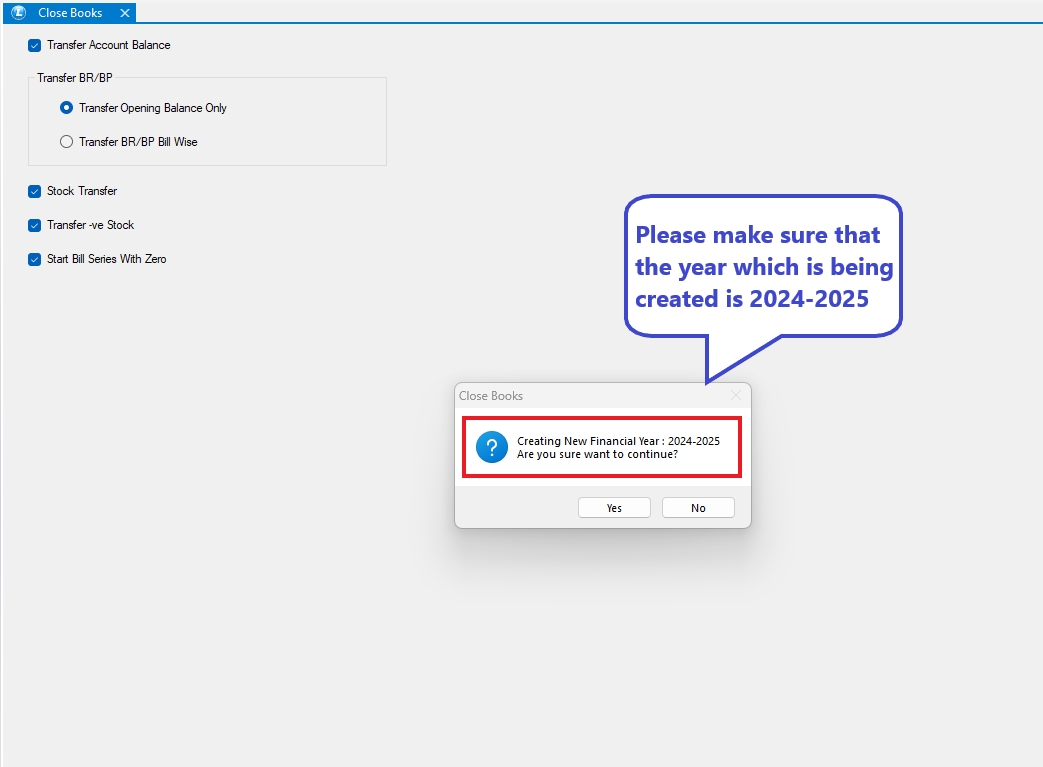Toggle the Stock Transfer checkbox
This screenshot has height=767, width=1043.
[35, 191]
